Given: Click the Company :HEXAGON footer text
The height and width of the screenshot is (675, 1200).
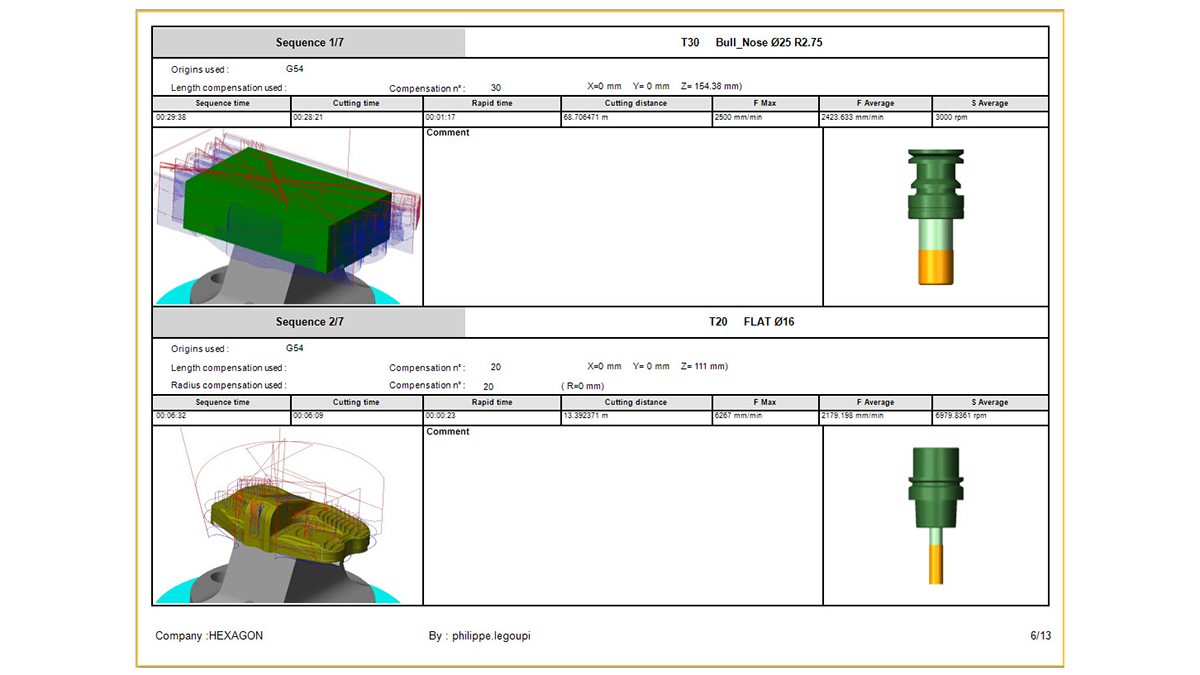Looking at the screenshot, I should pos(209,636).
